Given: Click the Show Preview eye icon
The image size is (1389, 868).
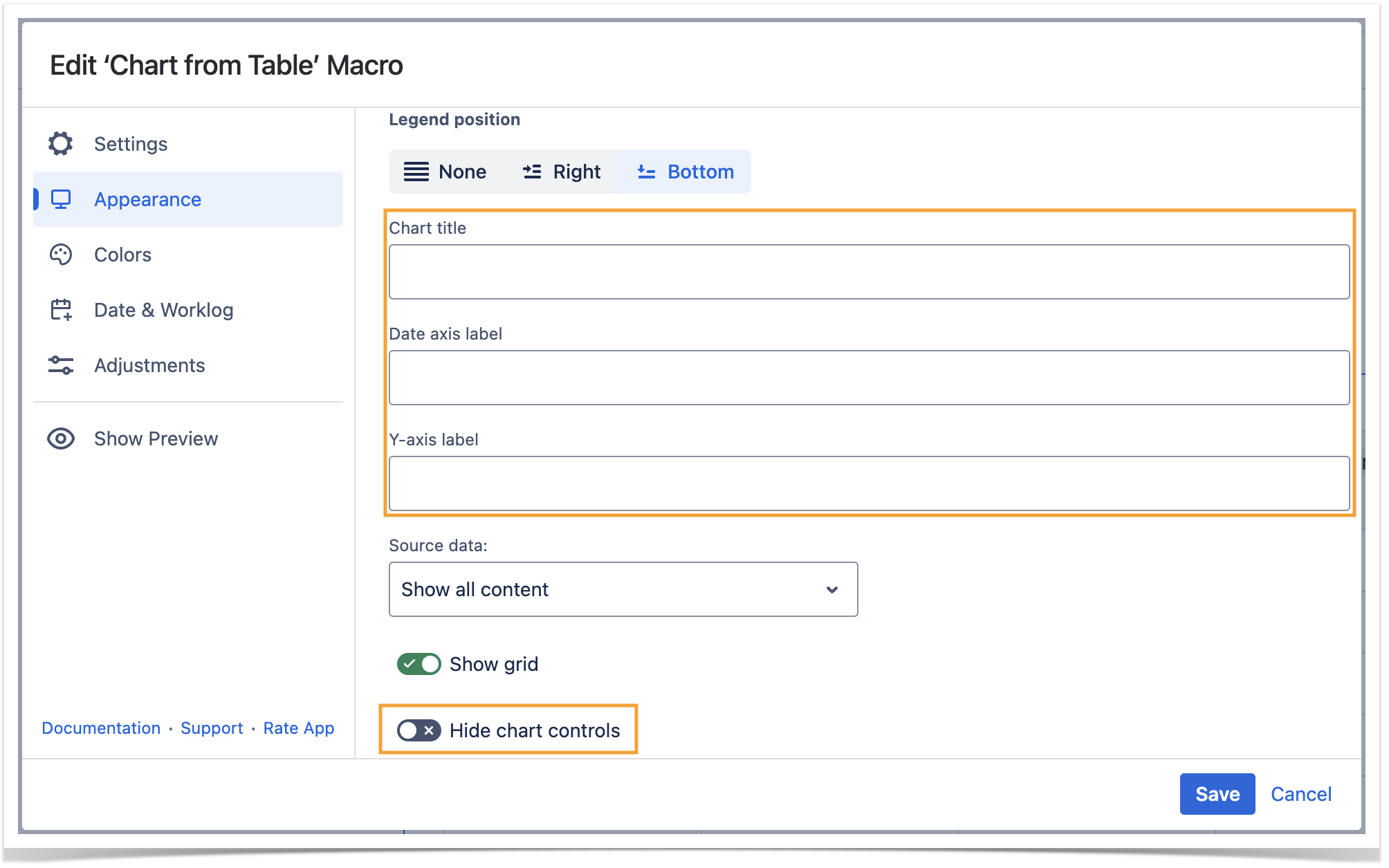Looking at the screenshot, I should coord(61,438).
